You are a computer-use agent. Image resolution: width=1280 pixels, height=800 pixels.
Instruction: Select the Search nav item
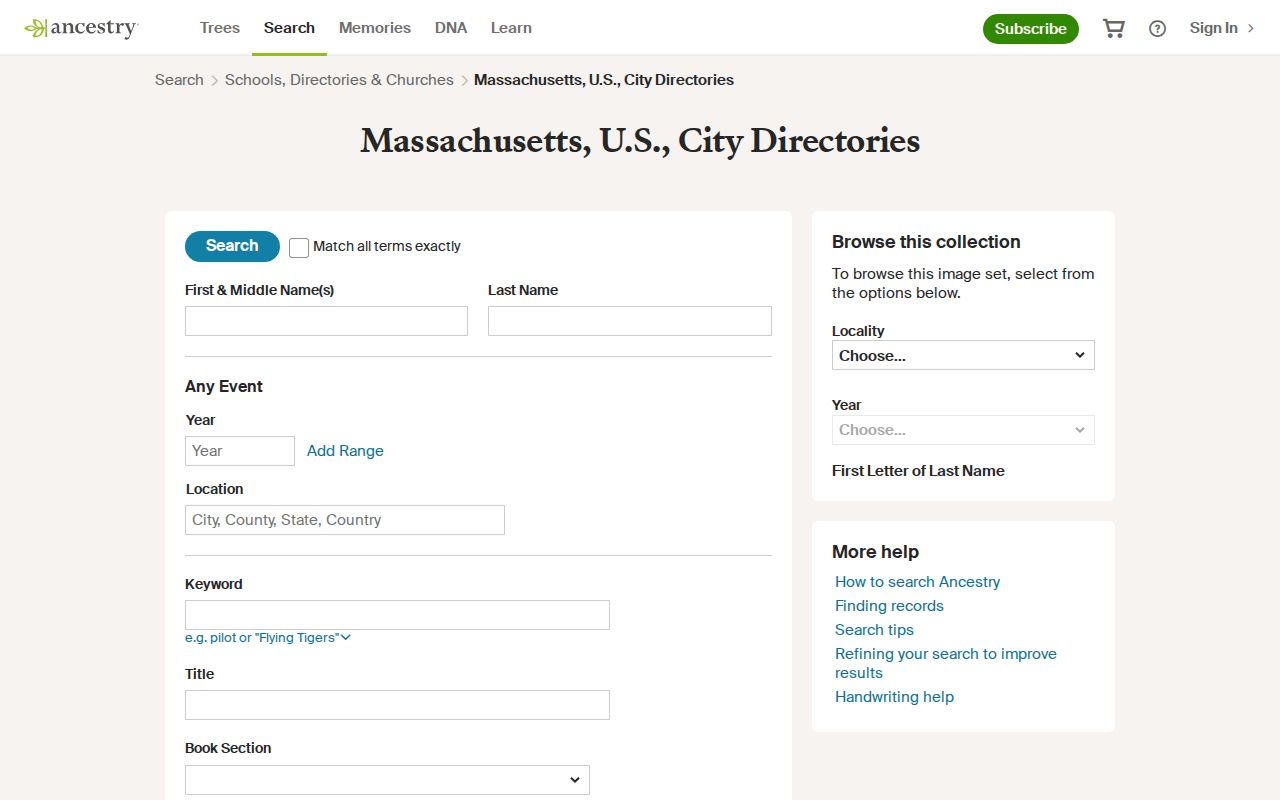289,28
